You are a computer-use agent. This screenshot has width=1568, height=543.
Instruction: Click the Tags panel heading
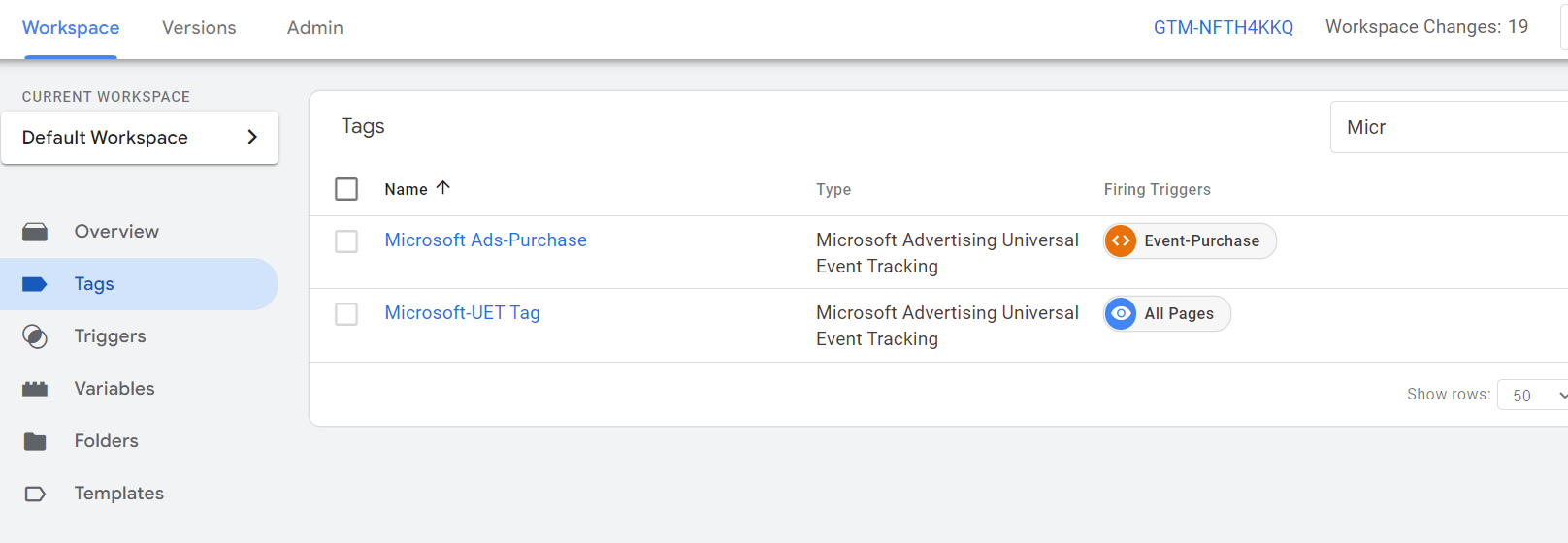coord(363,126)
